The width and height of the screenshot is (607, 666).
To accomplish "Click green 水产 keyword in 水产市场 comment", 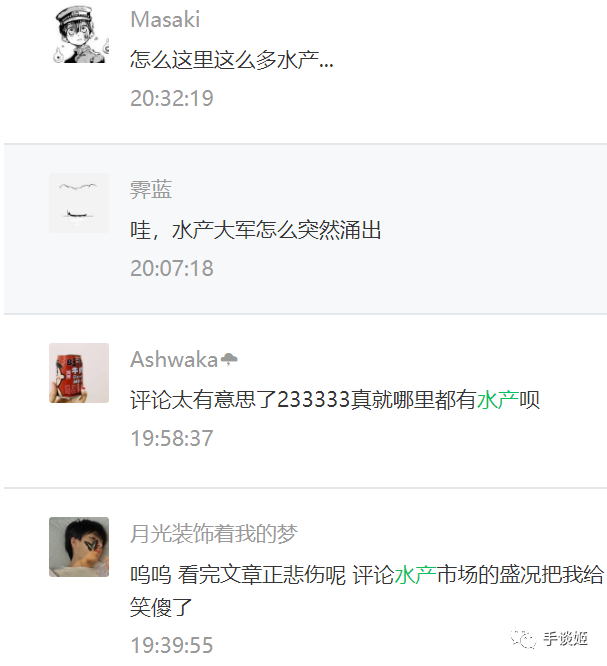I will [415, 575].
